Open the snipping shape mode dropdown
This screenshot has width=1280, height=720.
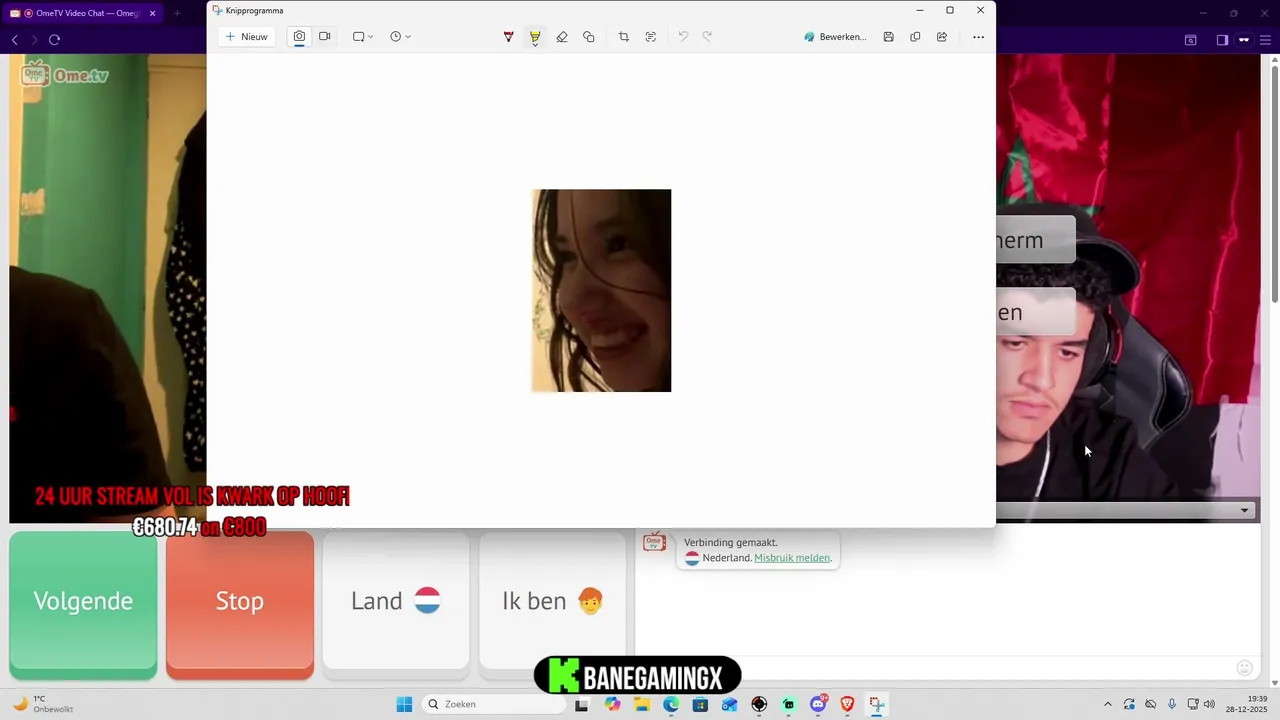tap(363, 37)
